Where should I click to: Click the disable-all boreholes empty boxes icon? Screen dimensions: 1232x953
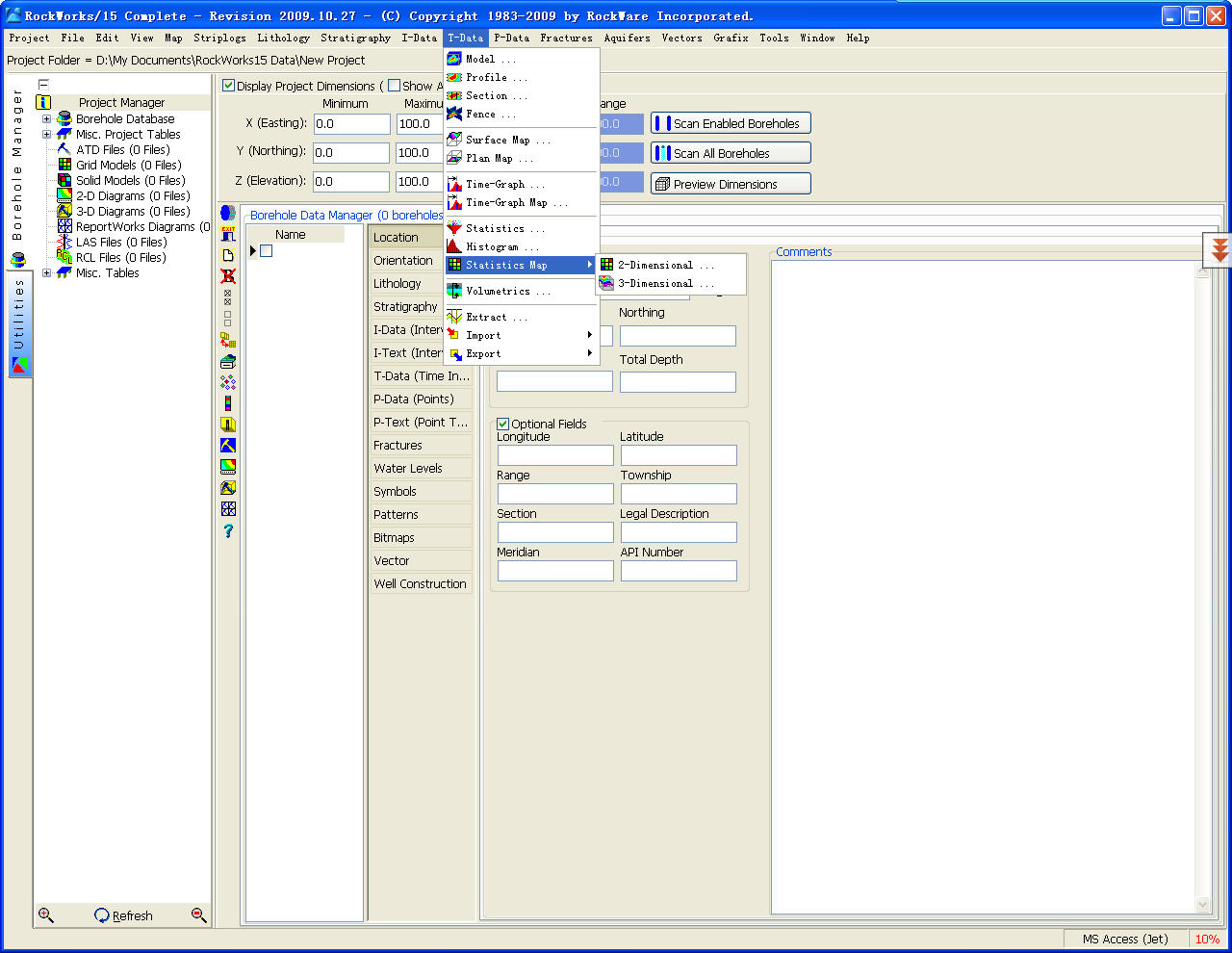tap(228, 319)
